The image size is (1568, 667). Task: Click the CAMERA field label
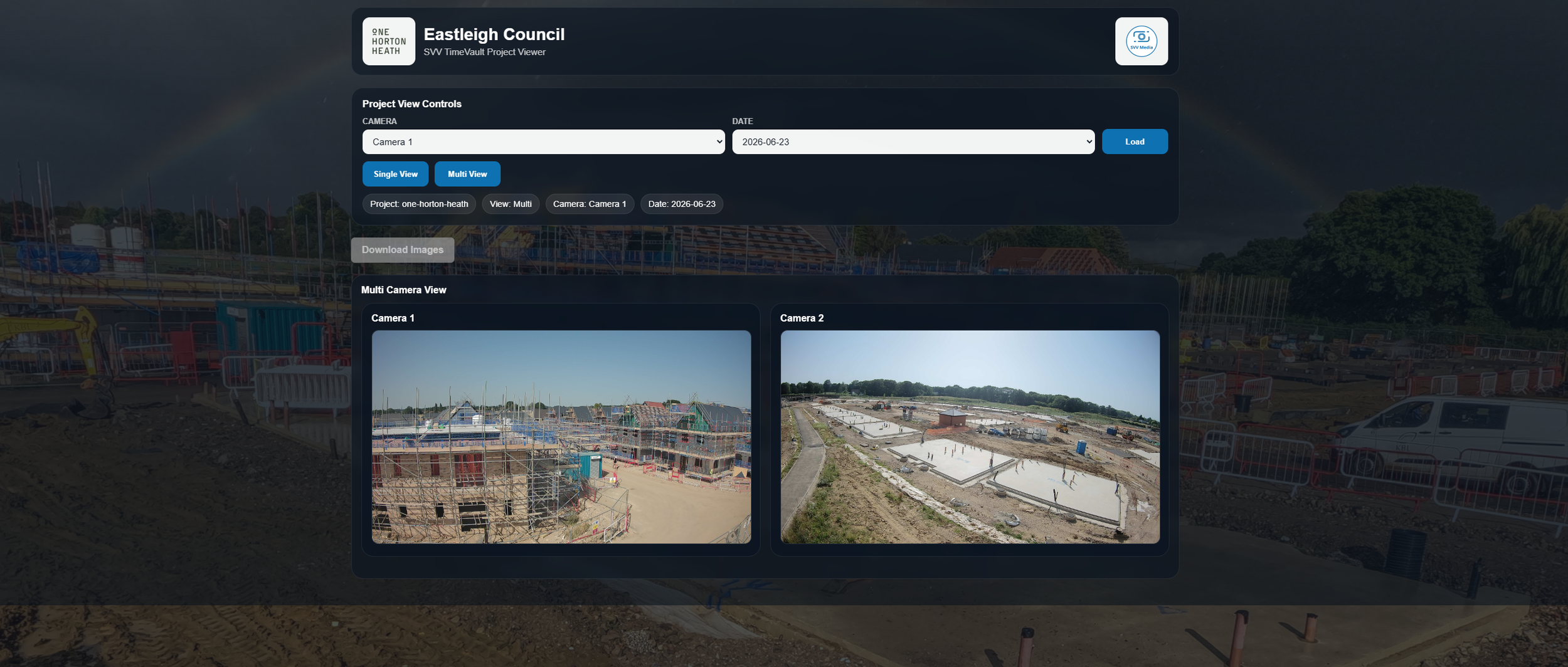tap(379, 121)
